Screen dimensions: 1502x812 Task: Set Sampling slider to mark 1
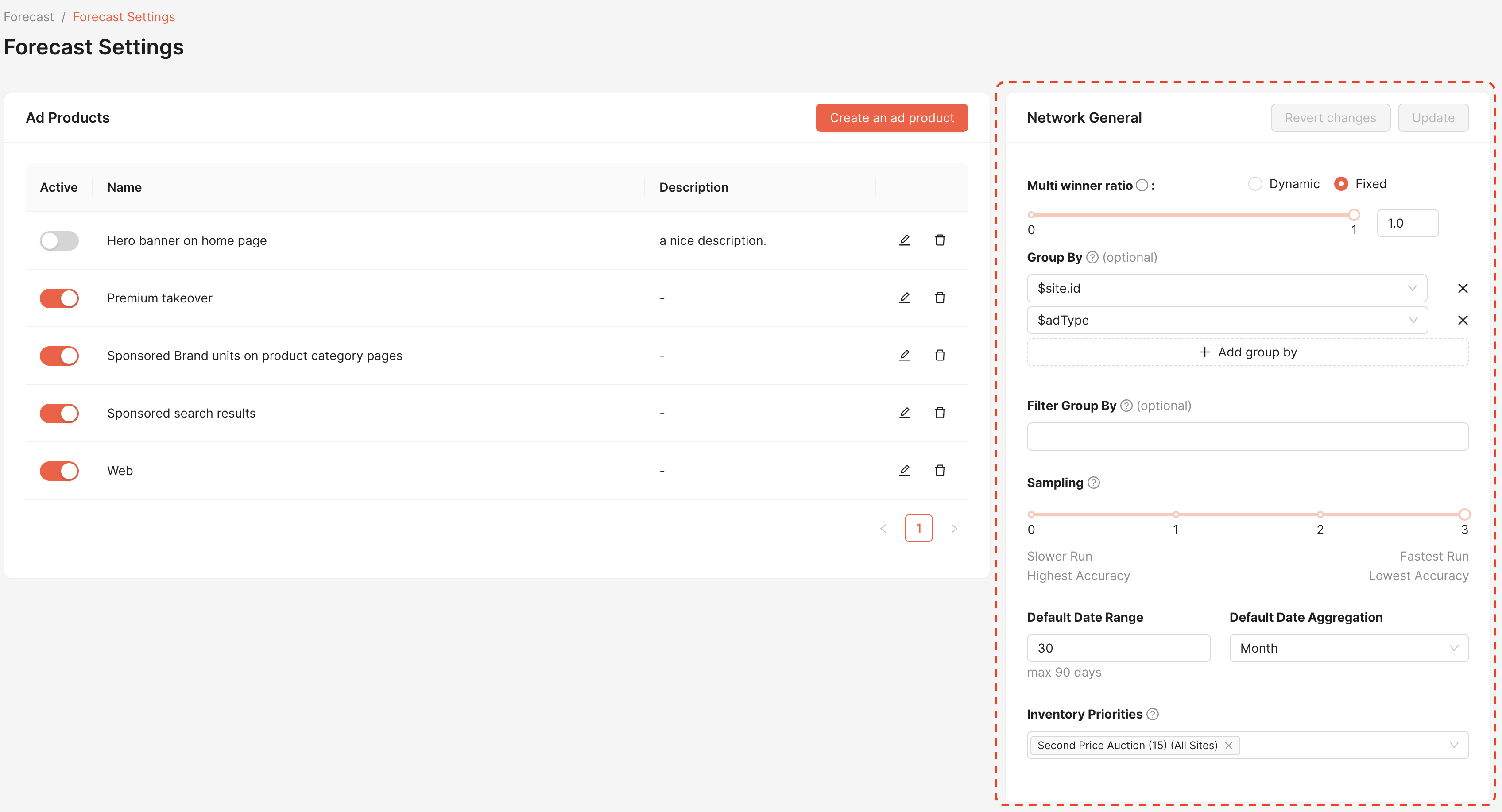click(1176, 515)
